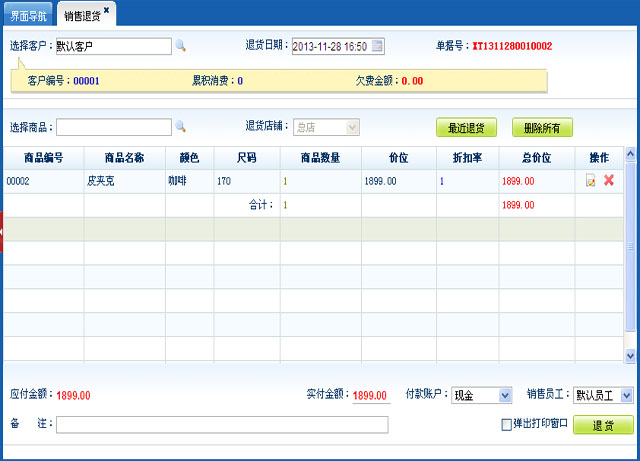Viewport: 640px width, 461px height.
Task: Open the 退货店铺 dropdown
Action: tap(353, 127)
